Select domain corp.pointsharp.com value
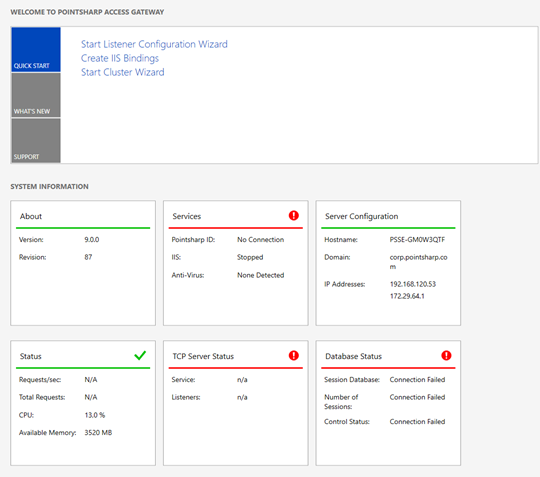540x477 pixels. pyautogui.click(x=418, y=262)
